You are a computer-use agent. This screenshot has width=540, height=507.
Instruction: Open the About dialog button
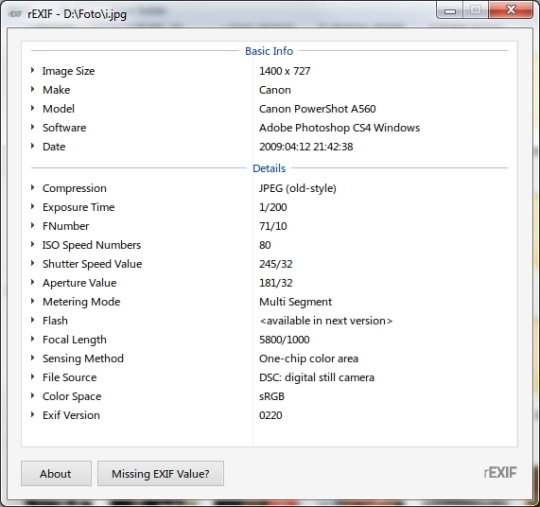[56, 474]
